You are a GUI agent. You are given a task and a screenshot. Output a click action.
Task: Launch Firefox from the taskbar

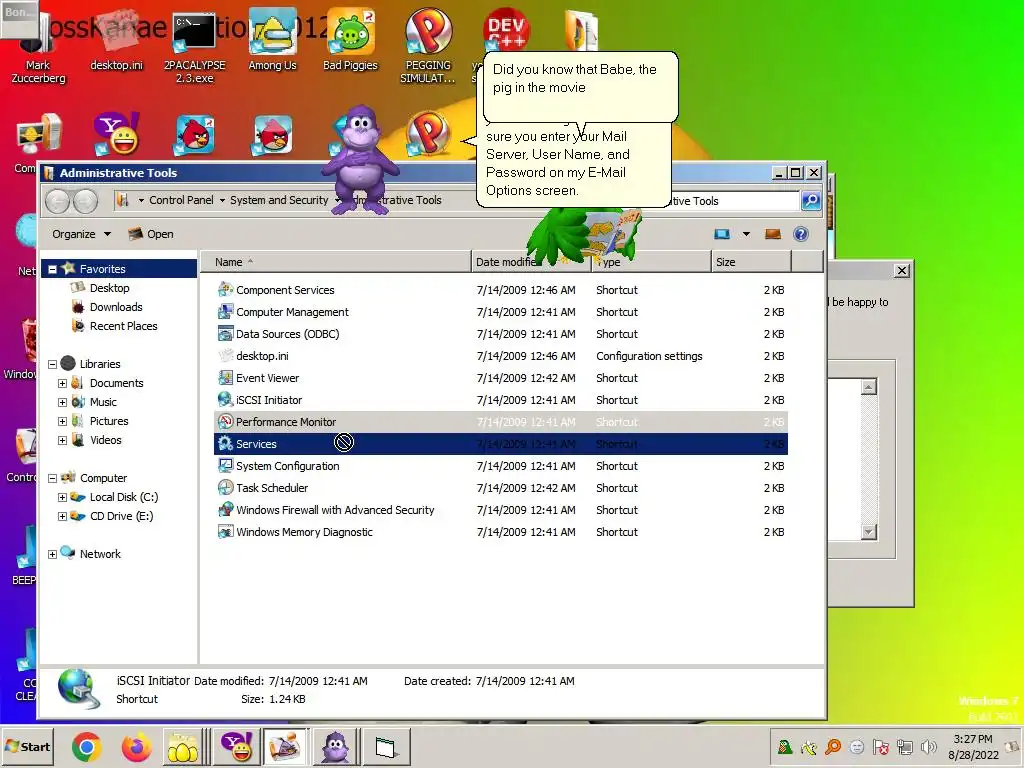(x=136, y=747)
